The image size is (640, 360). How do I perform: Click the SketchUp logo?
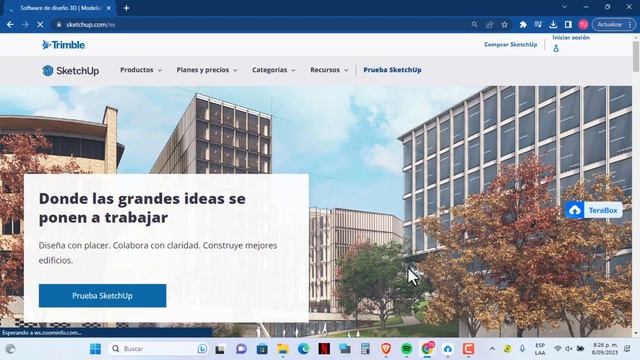click(71, 71)
